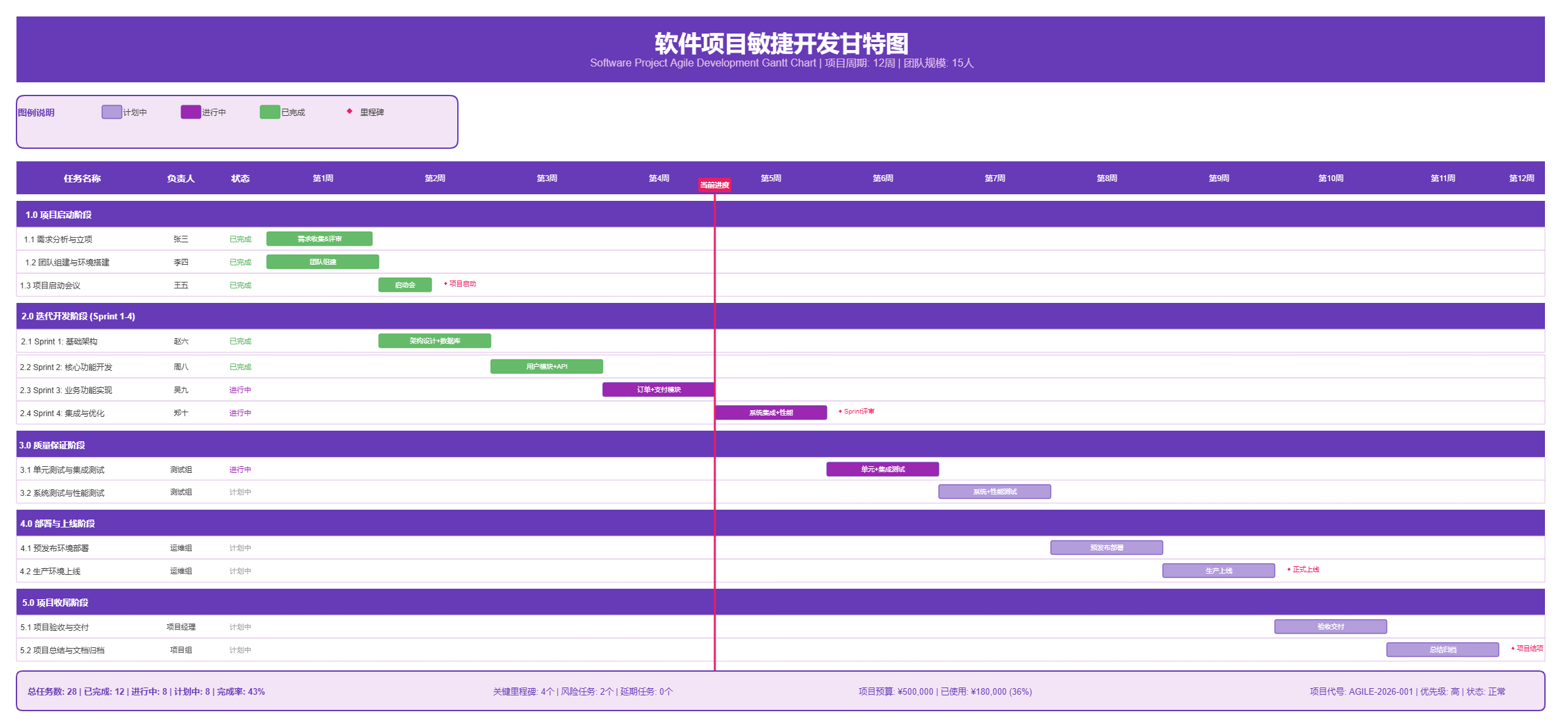Click the 总结归档 task bar
Image resolution: width=1568 pixels, height=727 pixels.
[x=1442, y=650]
